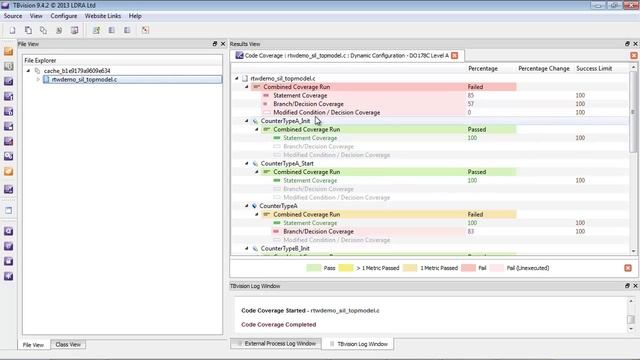The image size is (640, 360).
Task: Click the sidebar icon showing linked circles
Action: pyautogui.click(x=8, y=156)
